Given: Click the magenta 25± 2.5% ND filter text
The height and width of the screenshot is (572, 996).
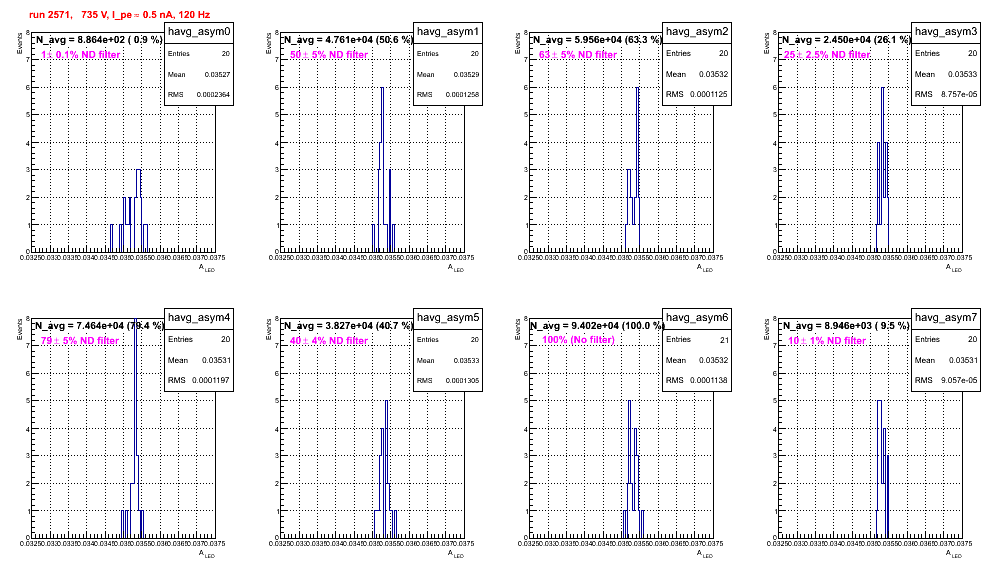Looking at the screenshot, I should click(x=827, y=55).
